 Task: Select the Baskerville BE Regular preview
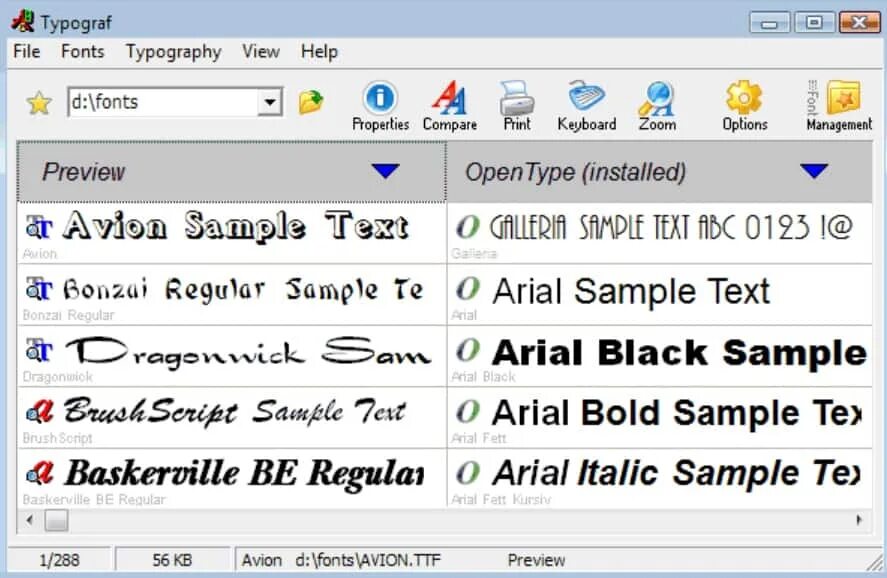point(244,473)
